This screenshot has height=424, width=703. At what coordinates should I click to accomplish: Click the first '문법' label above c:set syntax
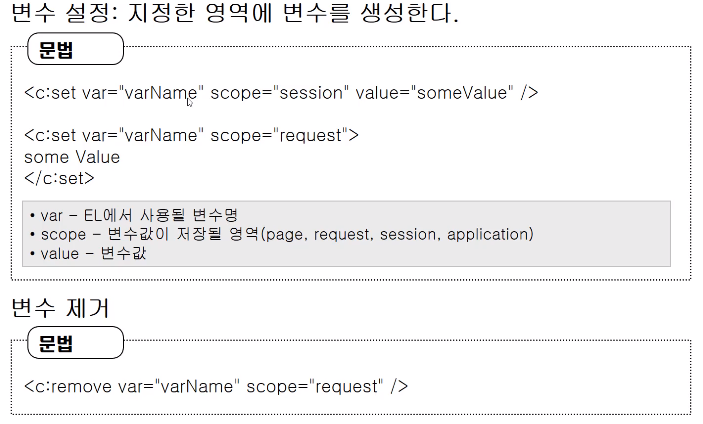(x=75, y=49)
